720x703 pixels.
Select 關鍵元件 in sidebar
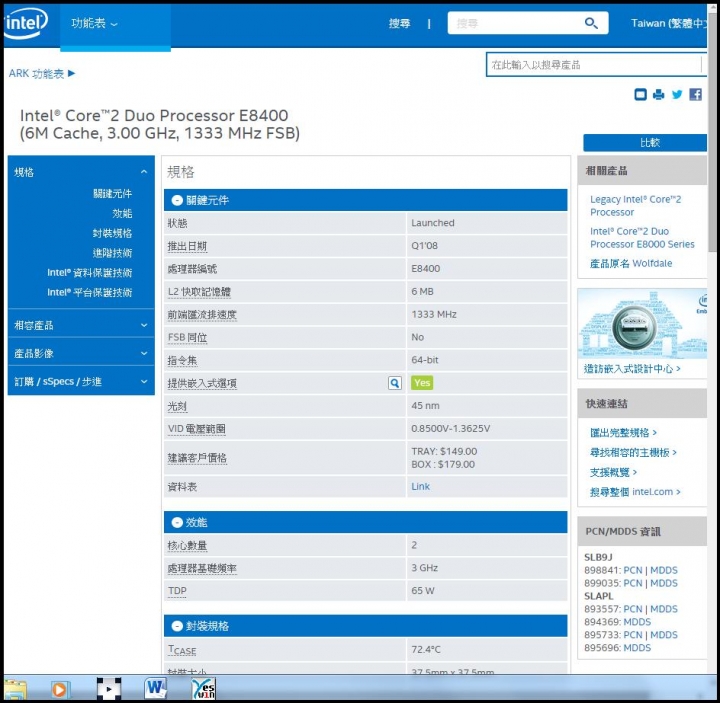pos(112,194)
